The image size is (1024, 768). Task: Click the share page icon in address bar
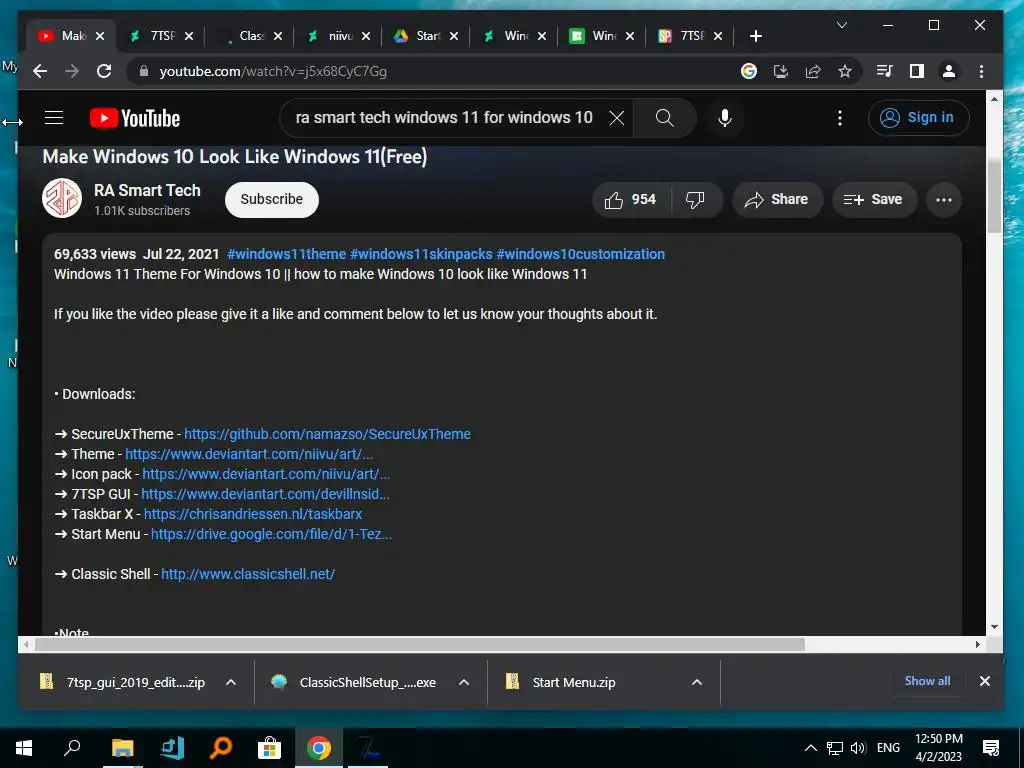813,71
